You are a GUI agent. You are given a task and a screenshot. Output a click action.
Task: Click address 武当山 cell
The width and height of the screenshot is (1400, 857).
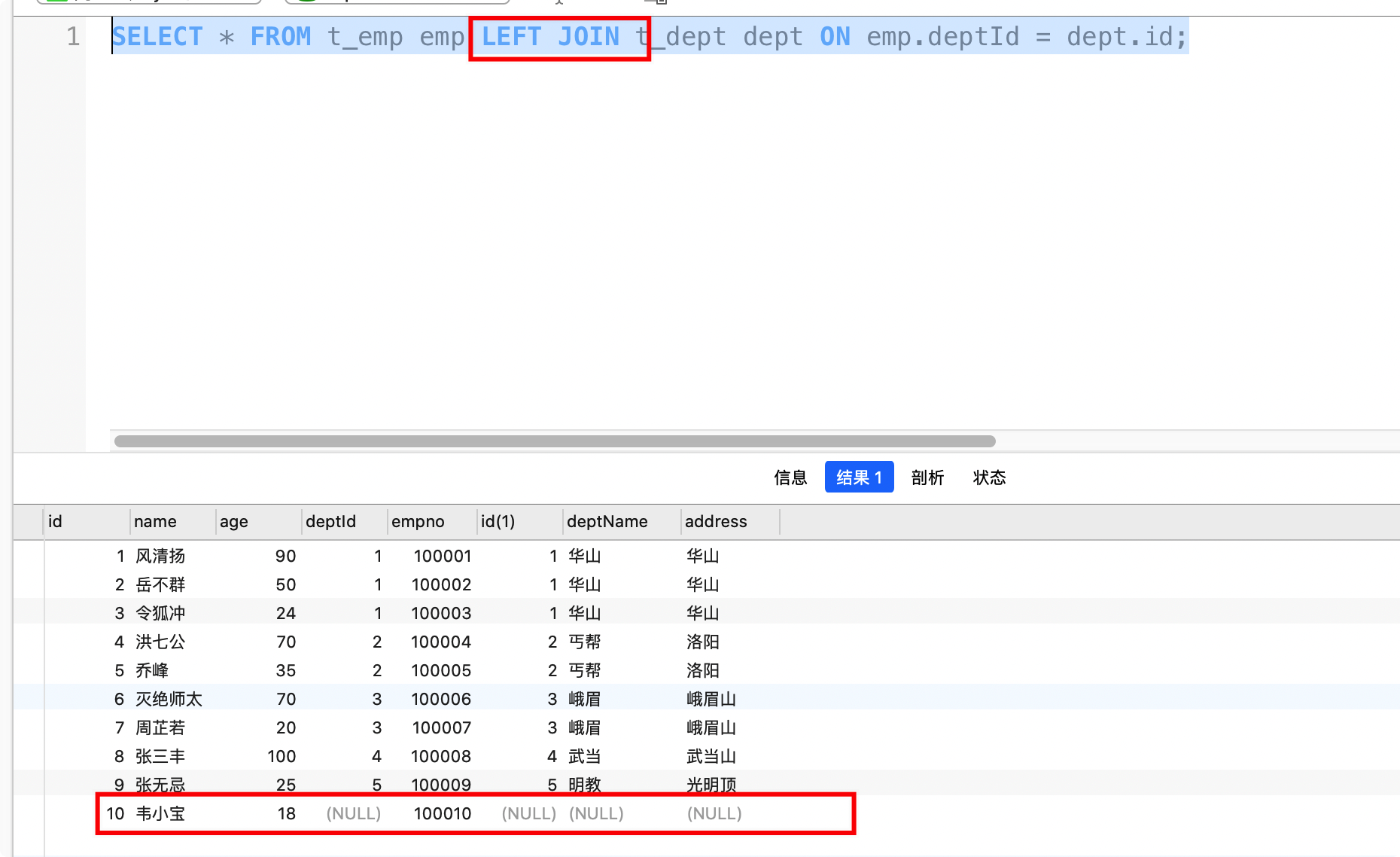(711, 756)
